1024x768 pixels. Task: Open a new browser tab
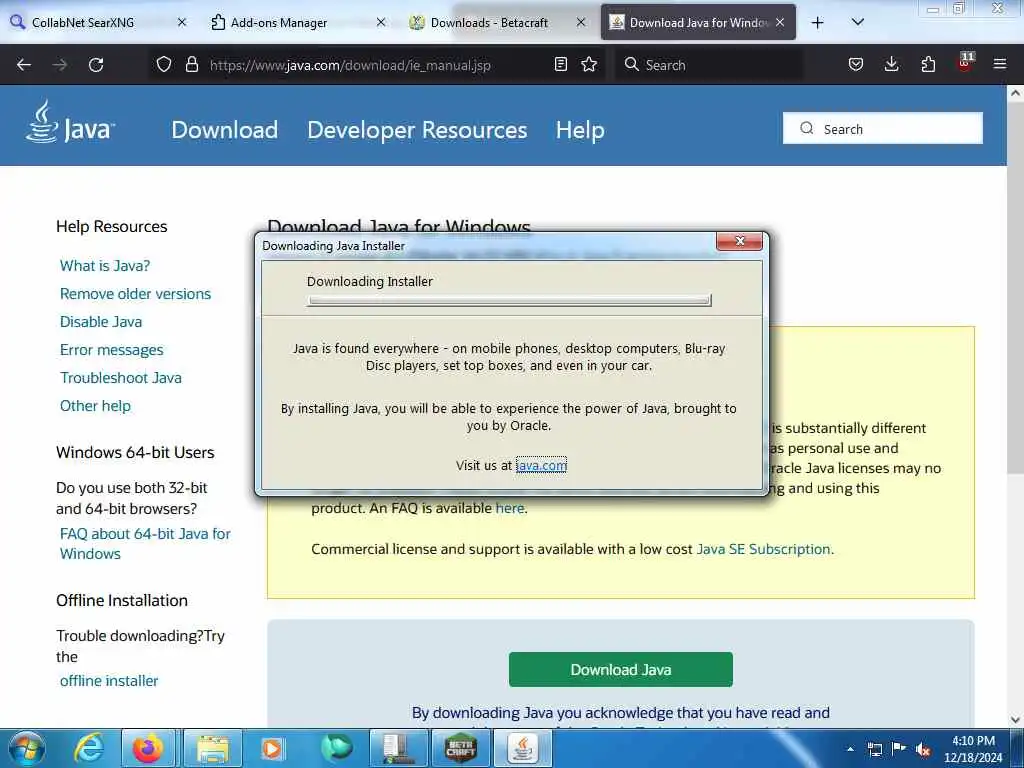click(817, 23)
